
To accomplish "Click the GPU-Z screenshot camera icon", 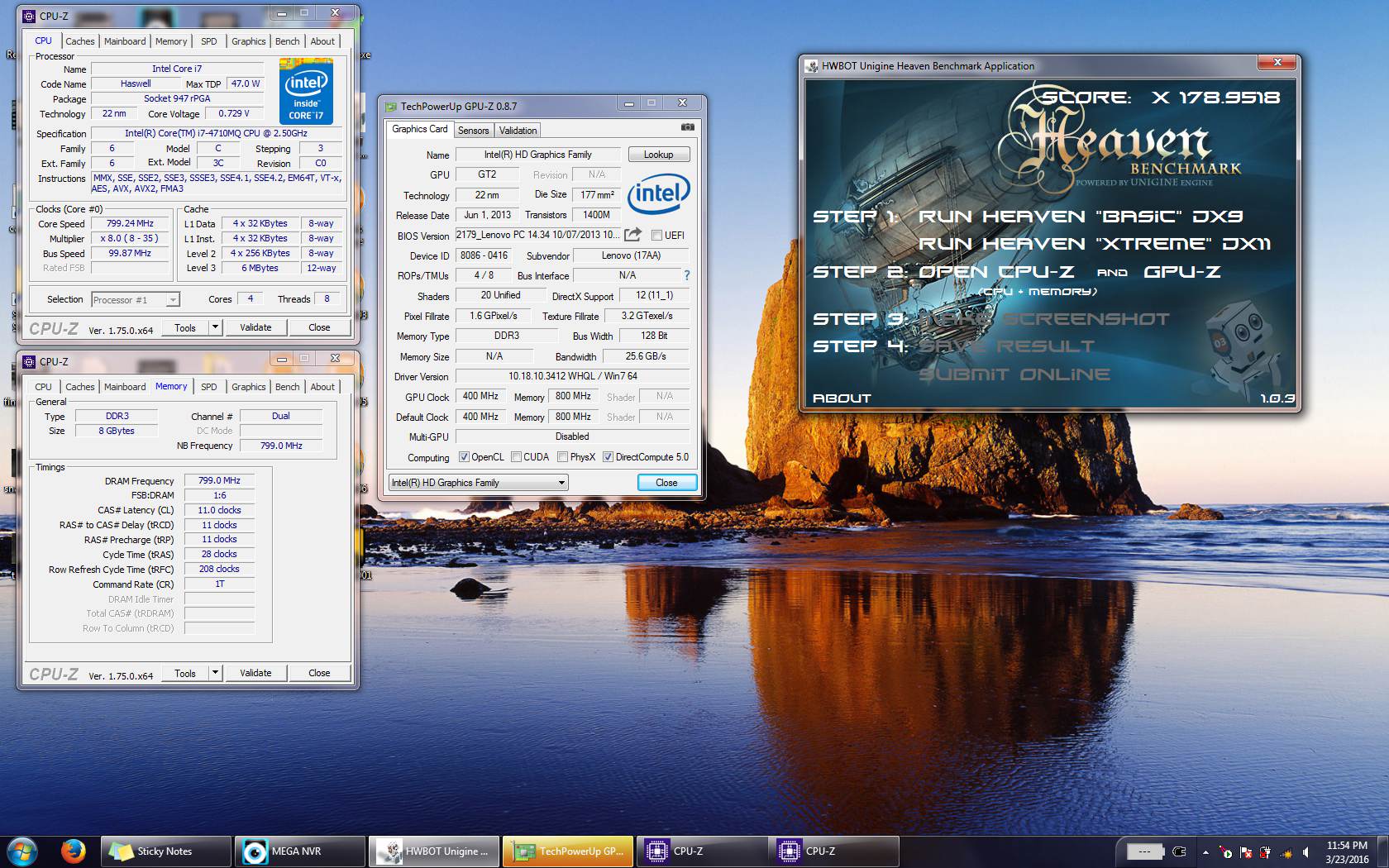I will 687,127.
